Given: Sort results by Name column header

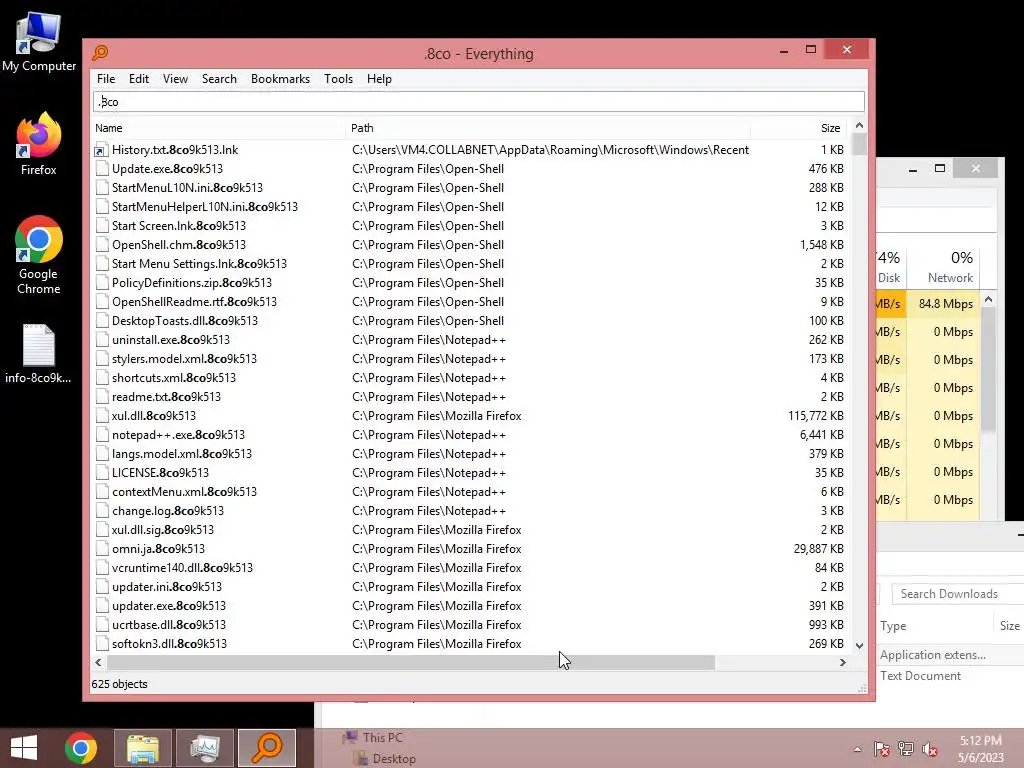Looking at the screenshot, I should tap(219, 128).
